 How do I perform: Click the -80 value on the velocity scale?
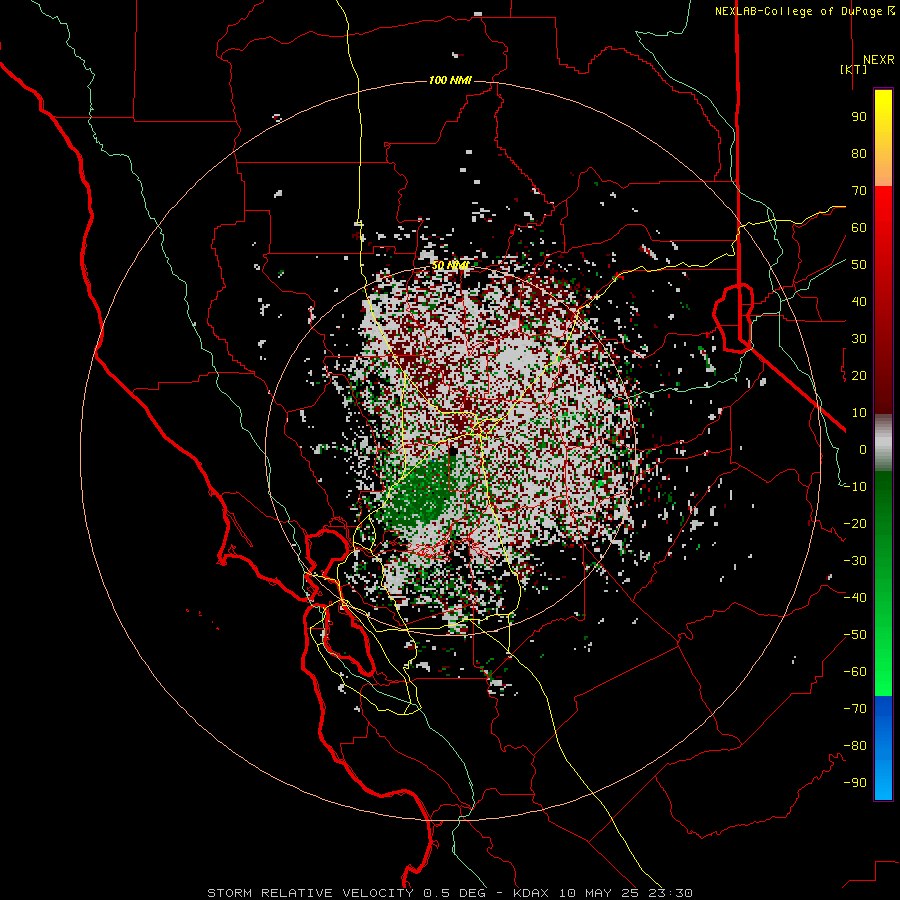(x=855, y=746)
